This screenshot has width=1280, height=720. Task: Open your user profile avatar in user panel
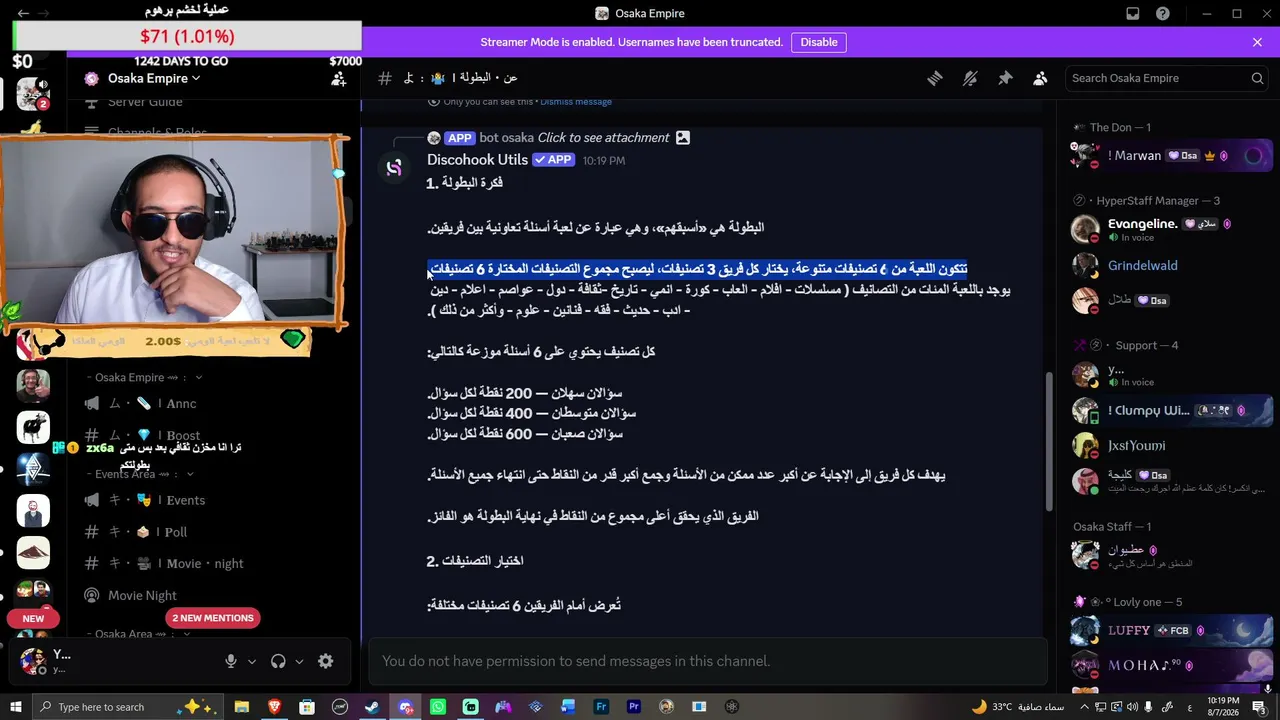[x=33, y=661]
